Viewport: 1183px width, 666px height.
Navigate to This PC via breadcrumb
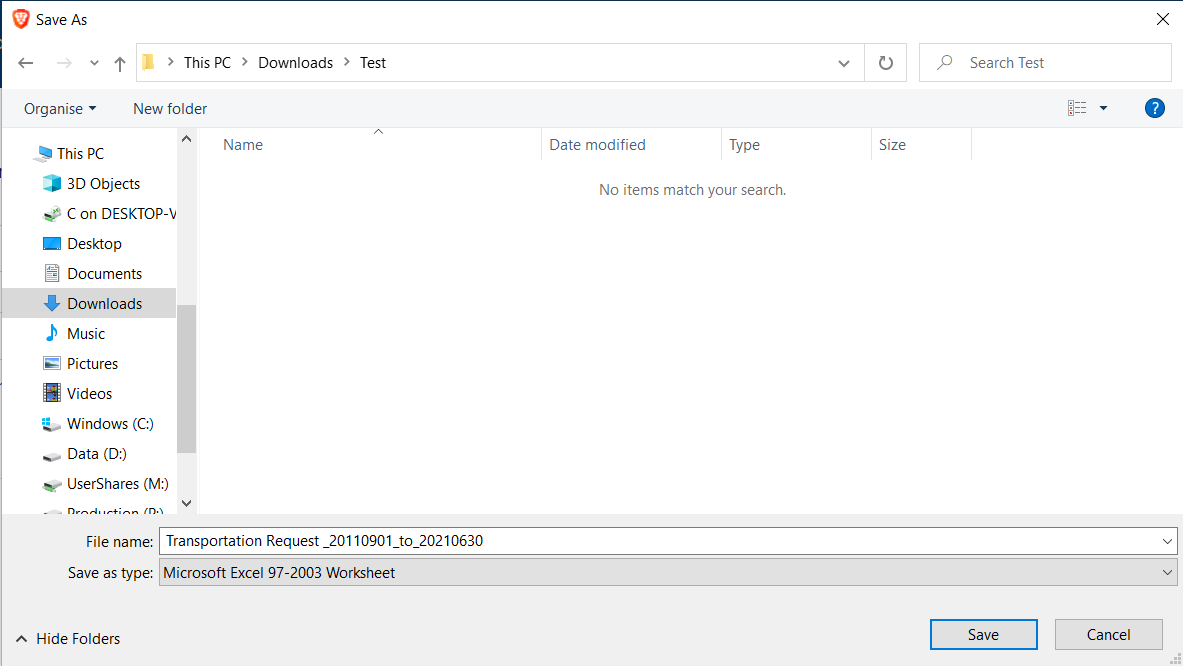207,62
